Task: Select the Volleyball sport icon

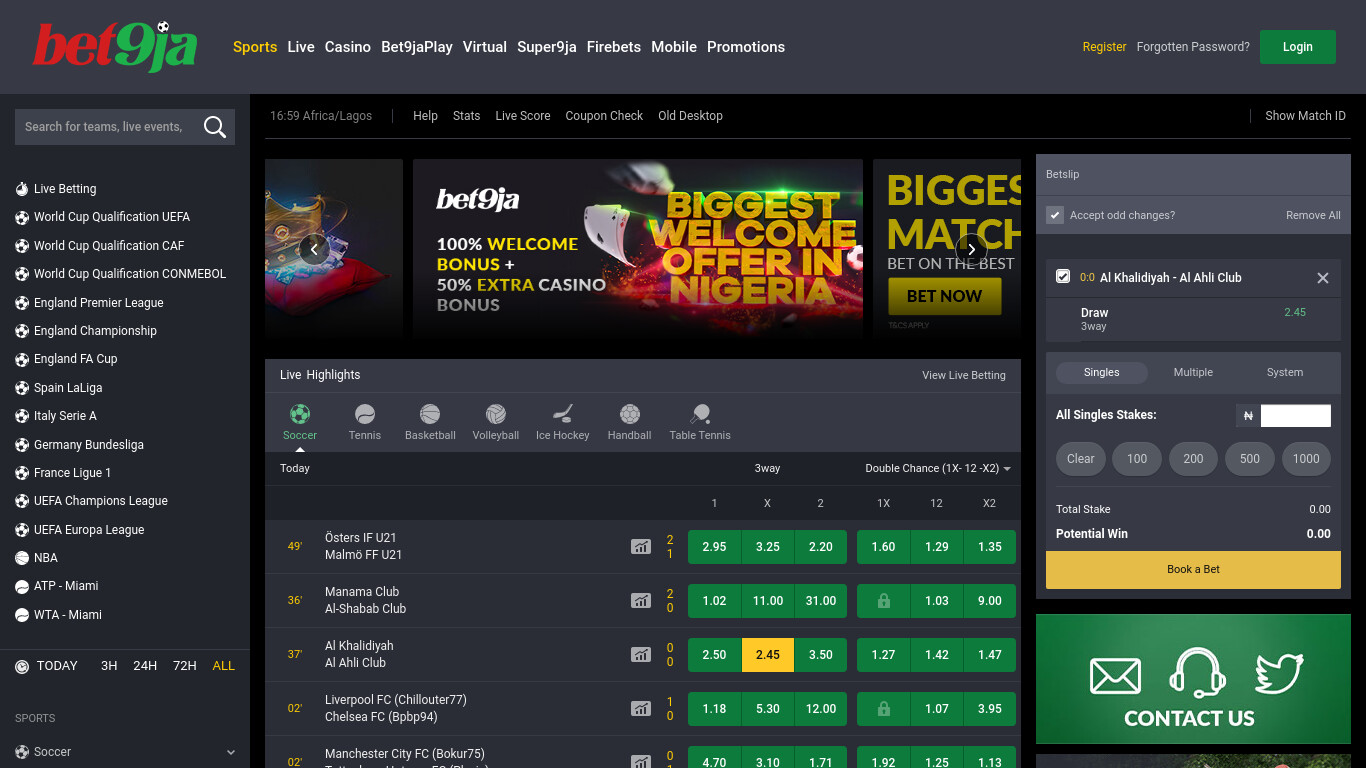Action: pos(496,414)
